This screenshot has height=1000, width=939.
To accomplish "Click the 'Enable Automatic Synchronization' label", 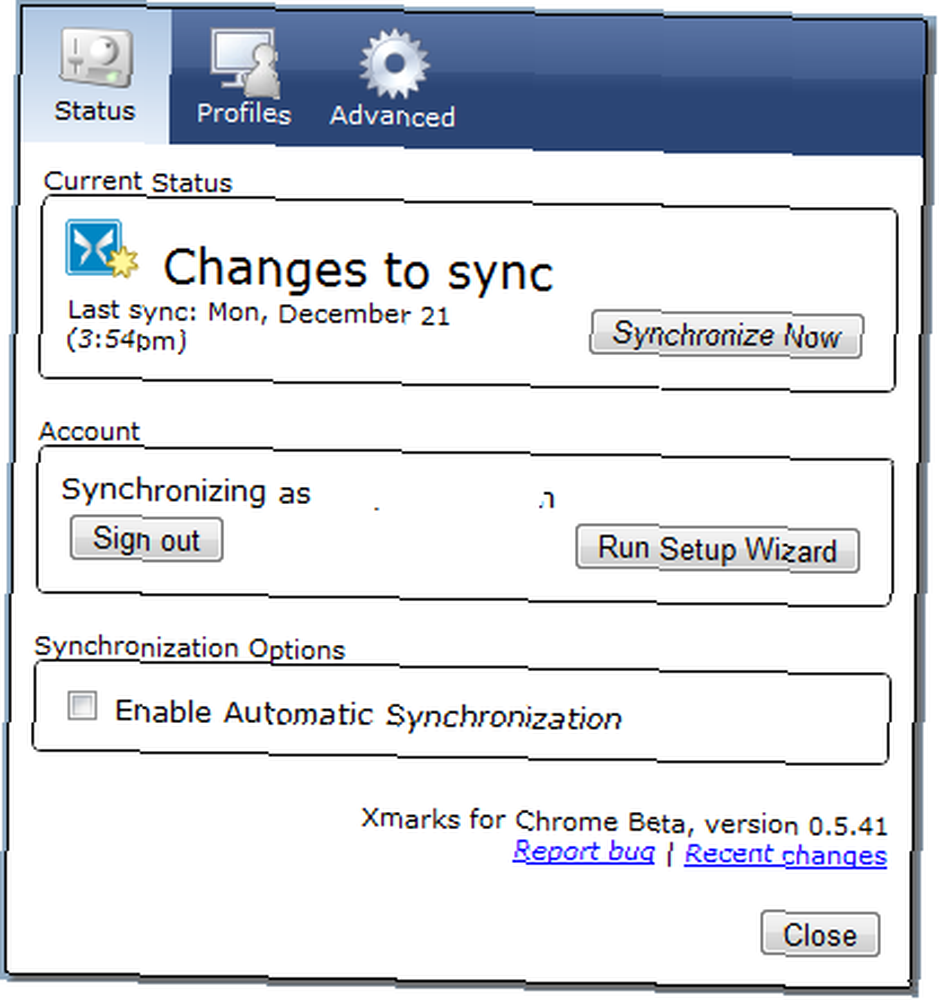I will 368,714.
